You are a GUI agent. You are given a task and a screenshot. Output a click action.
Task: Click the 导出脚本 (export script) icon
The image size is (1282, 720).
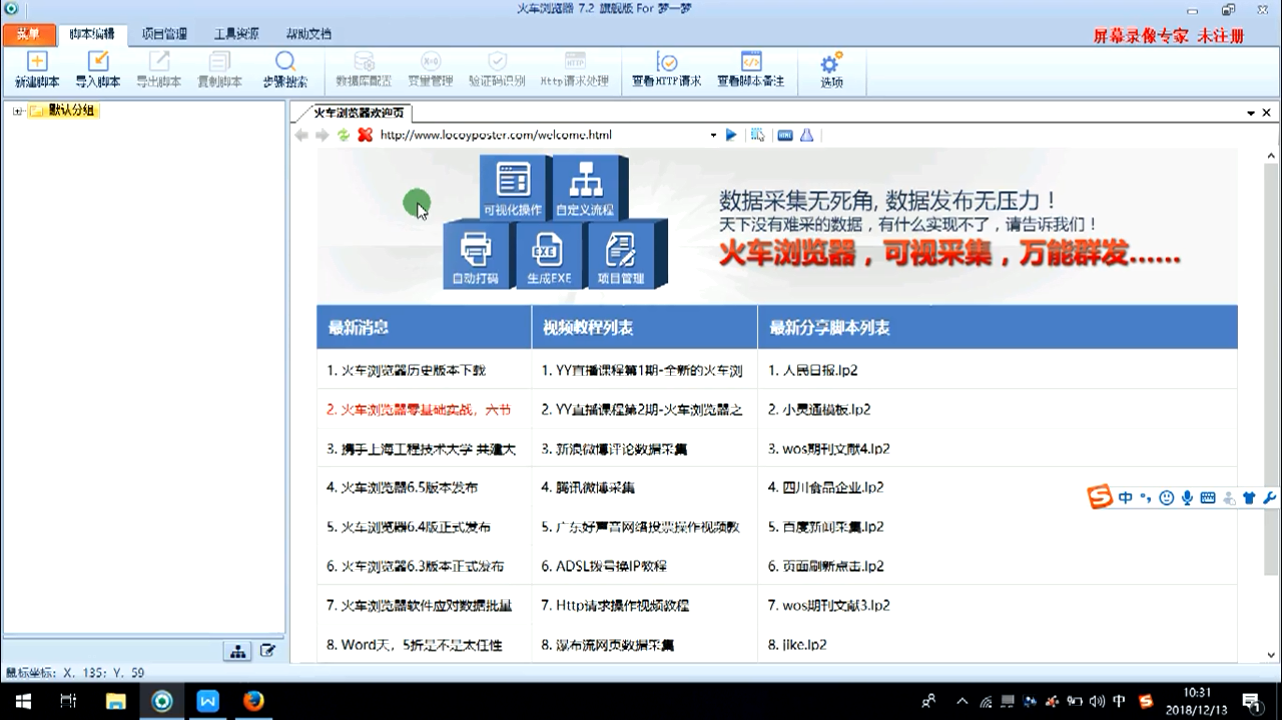point(159,69)
